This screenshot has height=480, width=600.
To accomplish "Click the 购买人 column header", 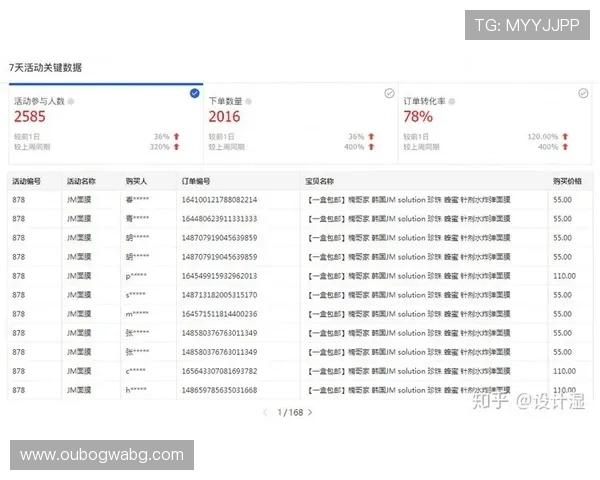I will (136, 181).
